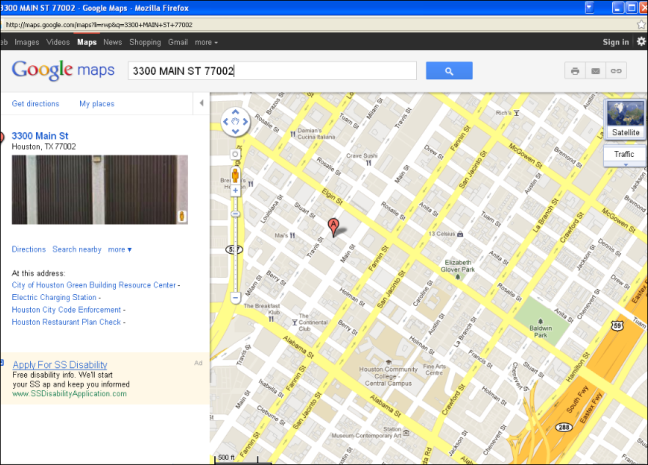The height and width of the screenshot is (465, 648).
Task: Click the map search input field
Action: 272,71
